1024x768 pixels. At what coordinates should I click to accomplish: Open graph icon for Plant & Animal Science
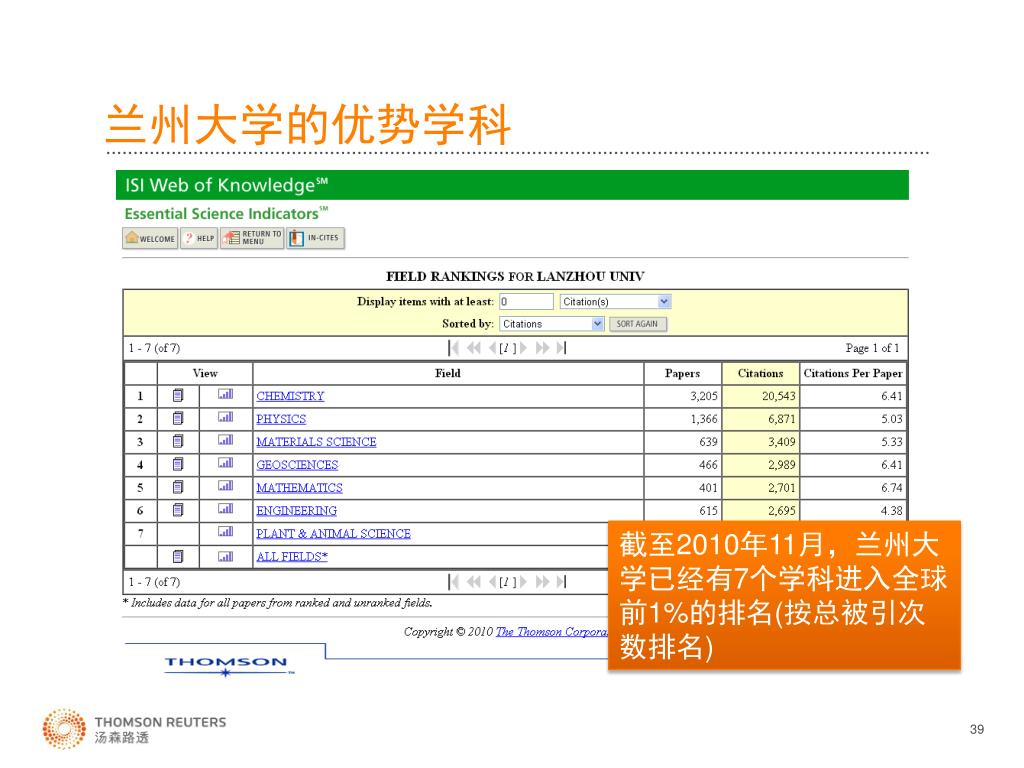click(225, 532)
